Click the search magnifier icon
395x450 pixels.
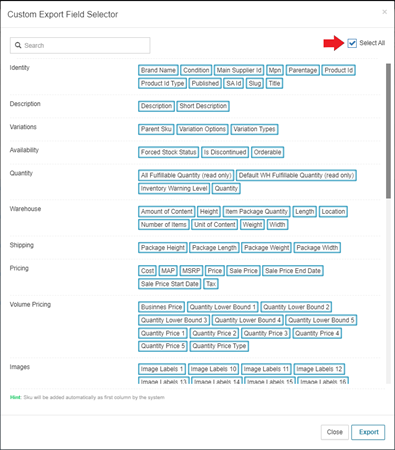click(x=18, y=45)
